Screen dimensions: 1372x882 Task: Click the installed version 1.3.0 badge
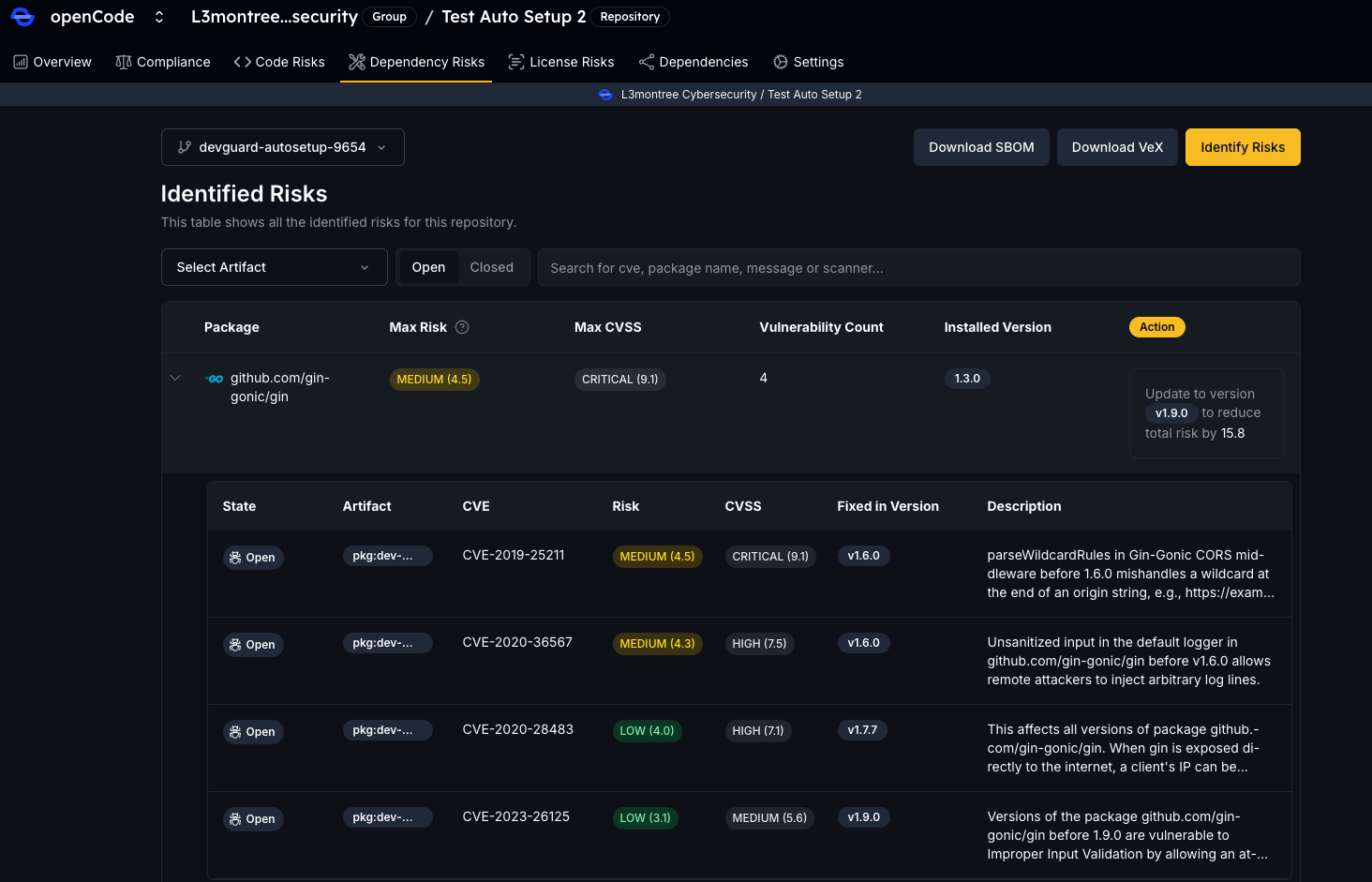tap(967, 379)
